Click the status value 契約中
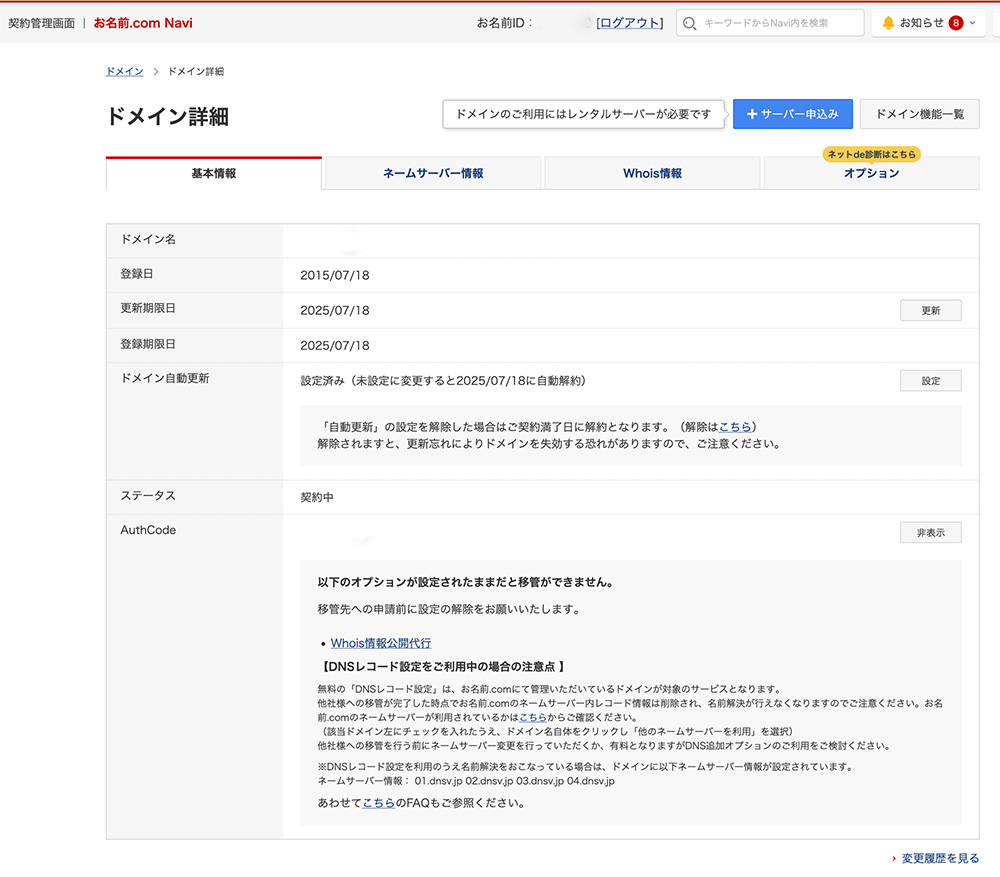1000x877 pixels. coord(317,497)
